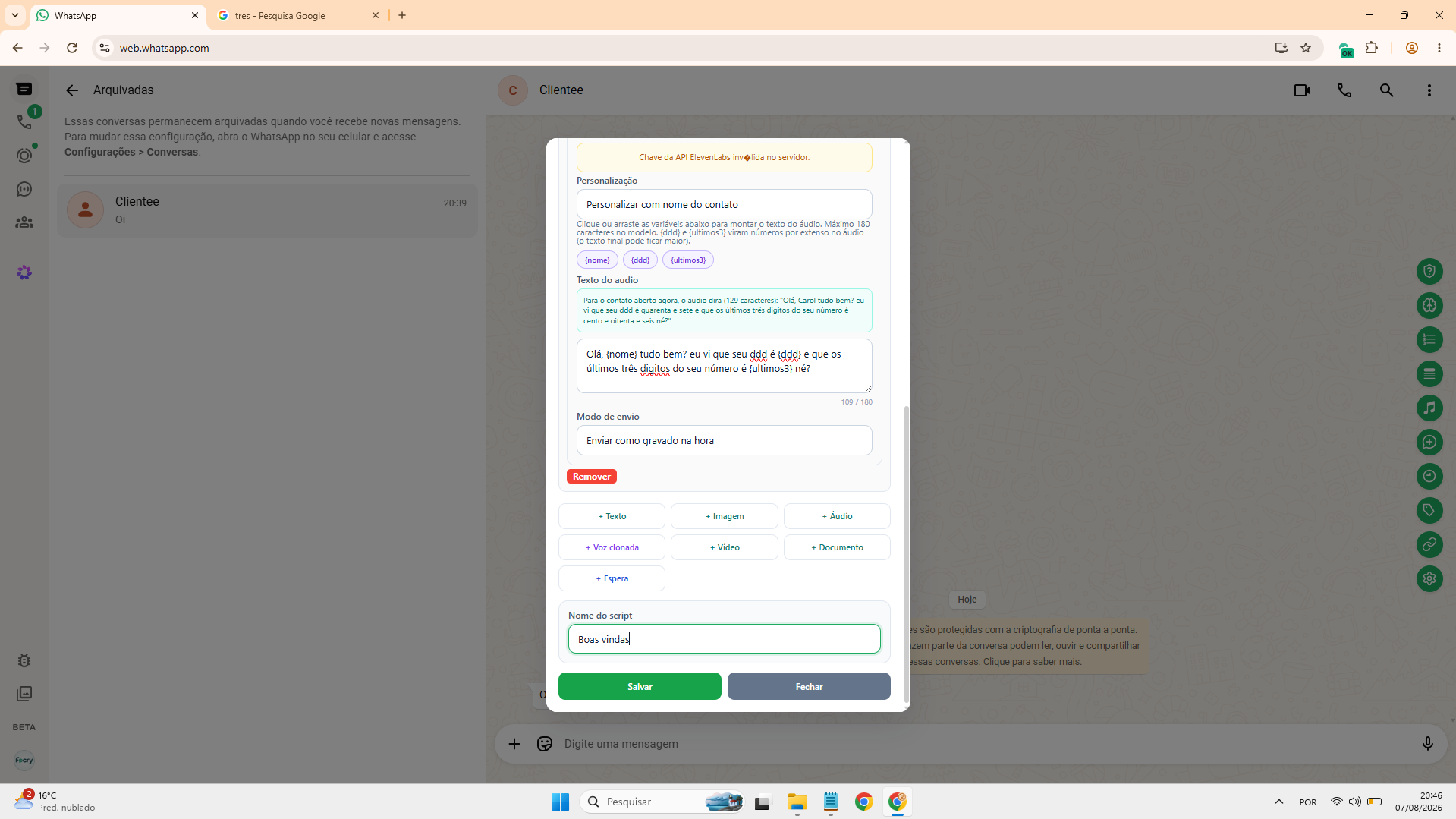Image resolution: width=1456 pixels, height=819 pixels.
Task: Click the green clock extension icon
Action: [1429, 476]
